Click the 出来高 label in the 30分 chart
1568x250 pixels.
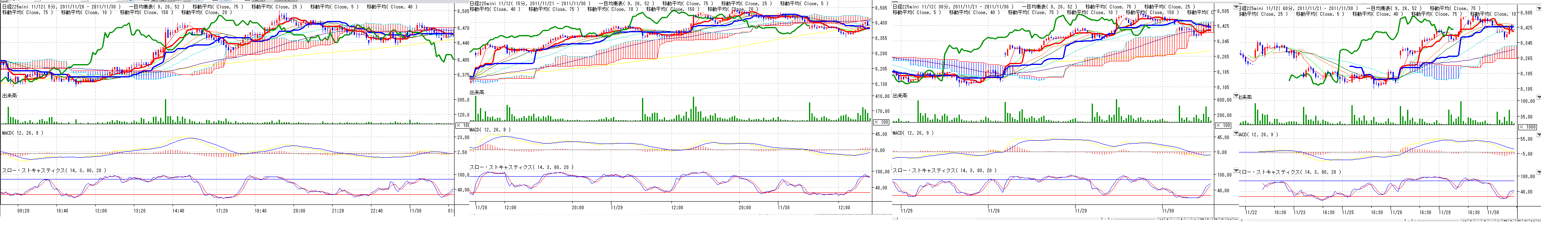coord(900,96)
